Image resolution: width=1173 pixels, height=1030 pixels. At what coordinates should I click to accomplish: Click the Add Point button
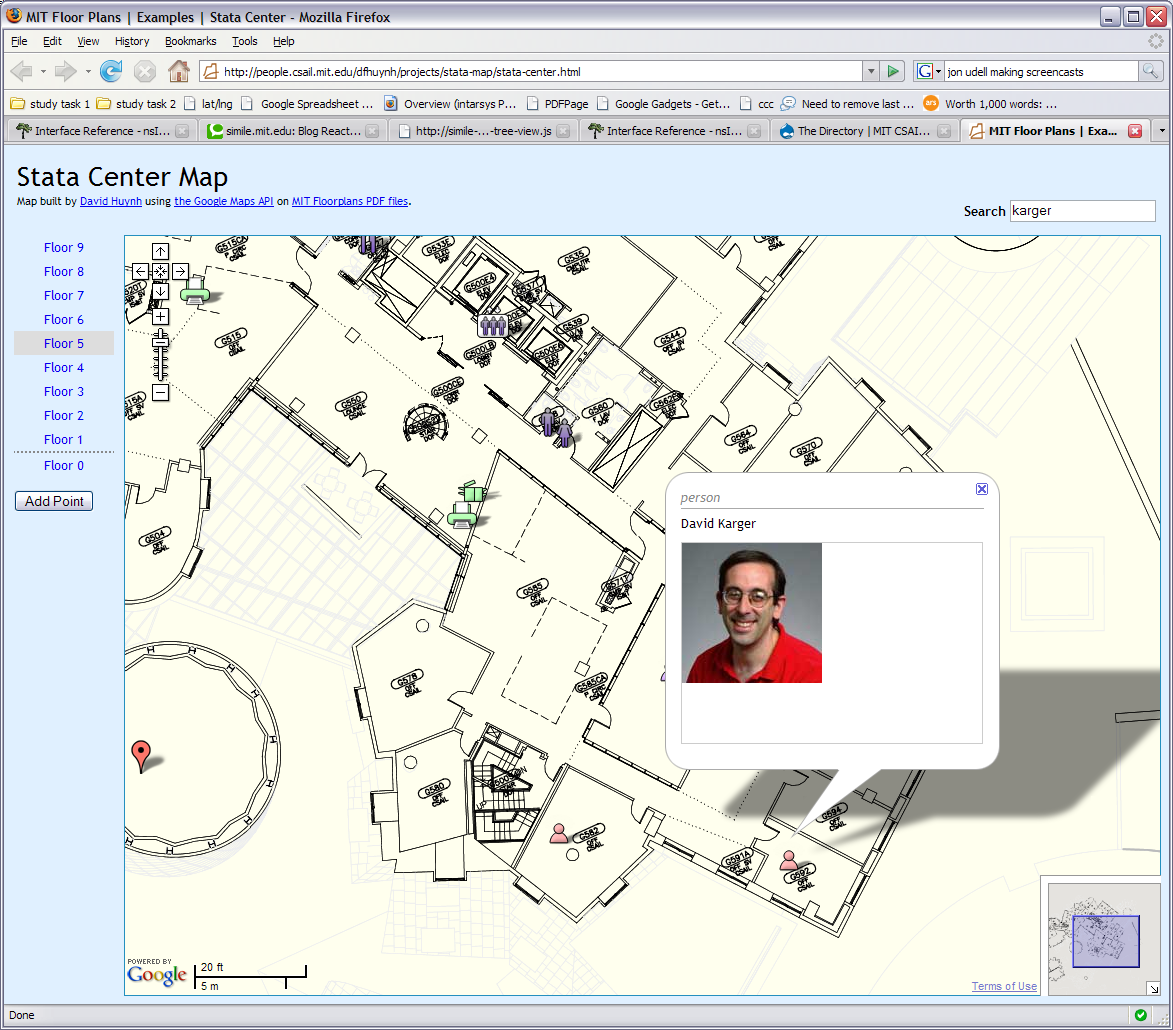54,501
